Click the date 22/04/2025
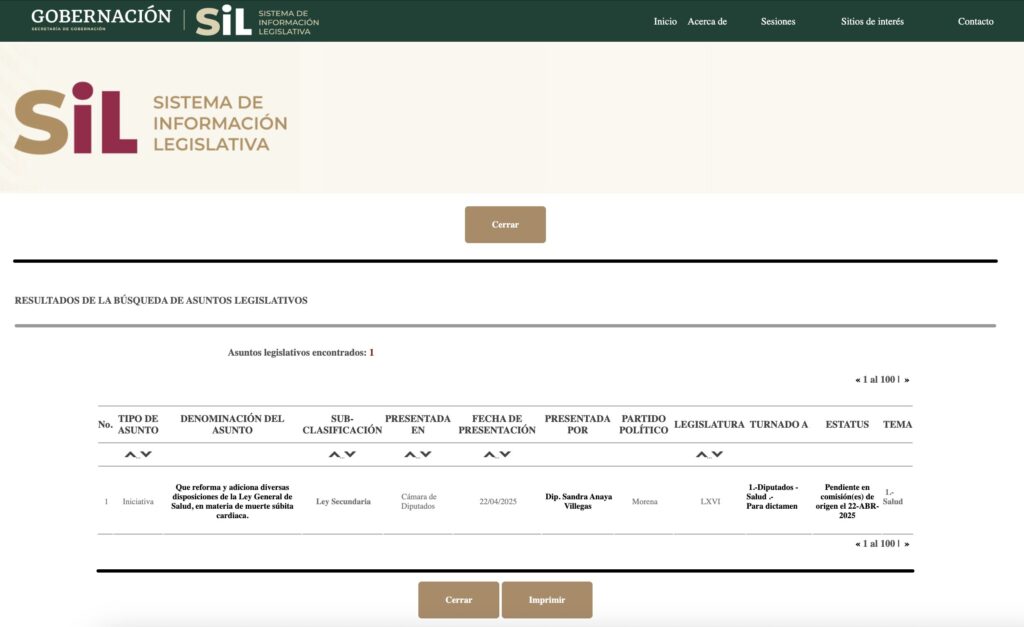 pyautogui.click(x=498, y=502)
